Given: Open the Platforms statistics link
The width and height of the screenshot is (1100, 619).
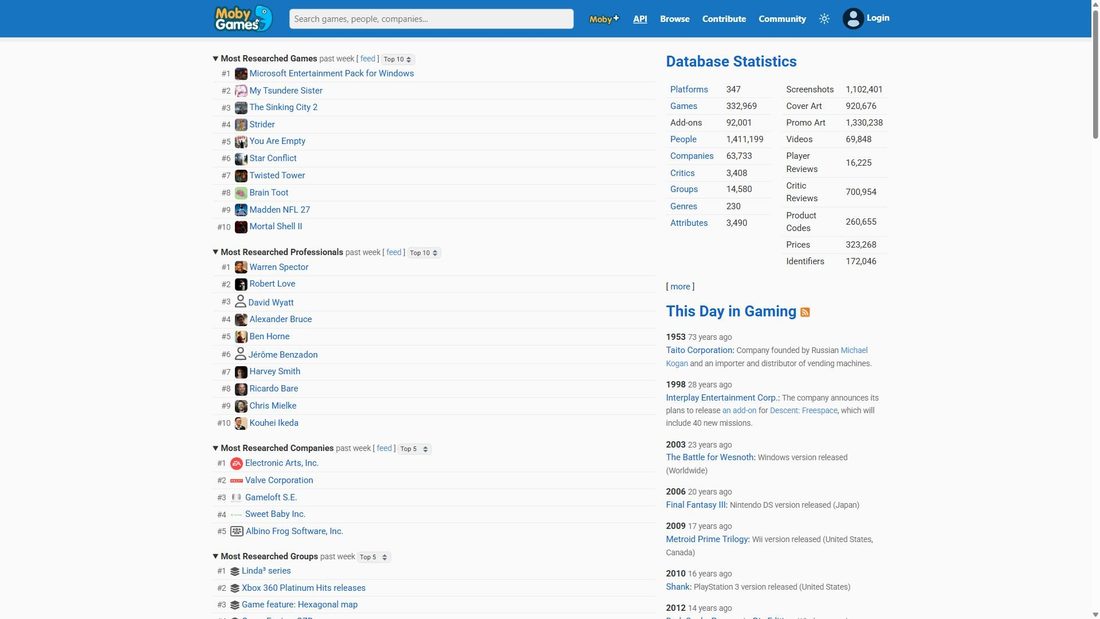Looking at the screenshot, I should pos(689,90).
